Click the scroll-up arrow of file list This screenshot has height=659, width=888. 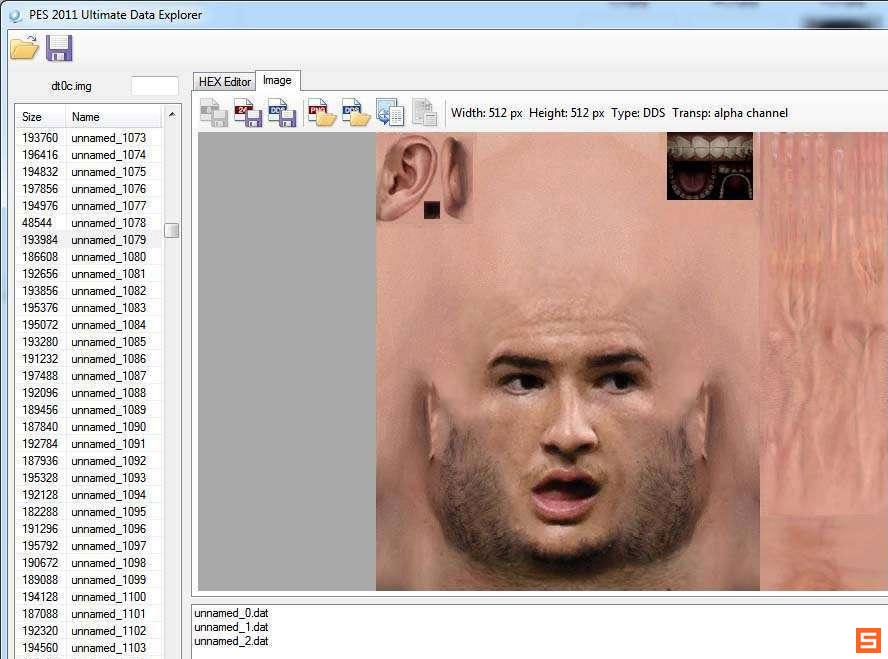coord(172,116)
